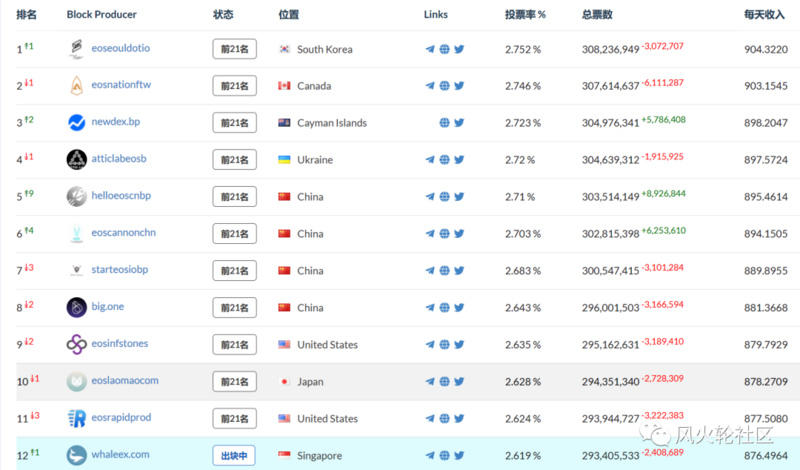Viewport: 800px width, 470px height.
Task: Open the website globe icon for atticlabeosb
Action: pos(444,160)
